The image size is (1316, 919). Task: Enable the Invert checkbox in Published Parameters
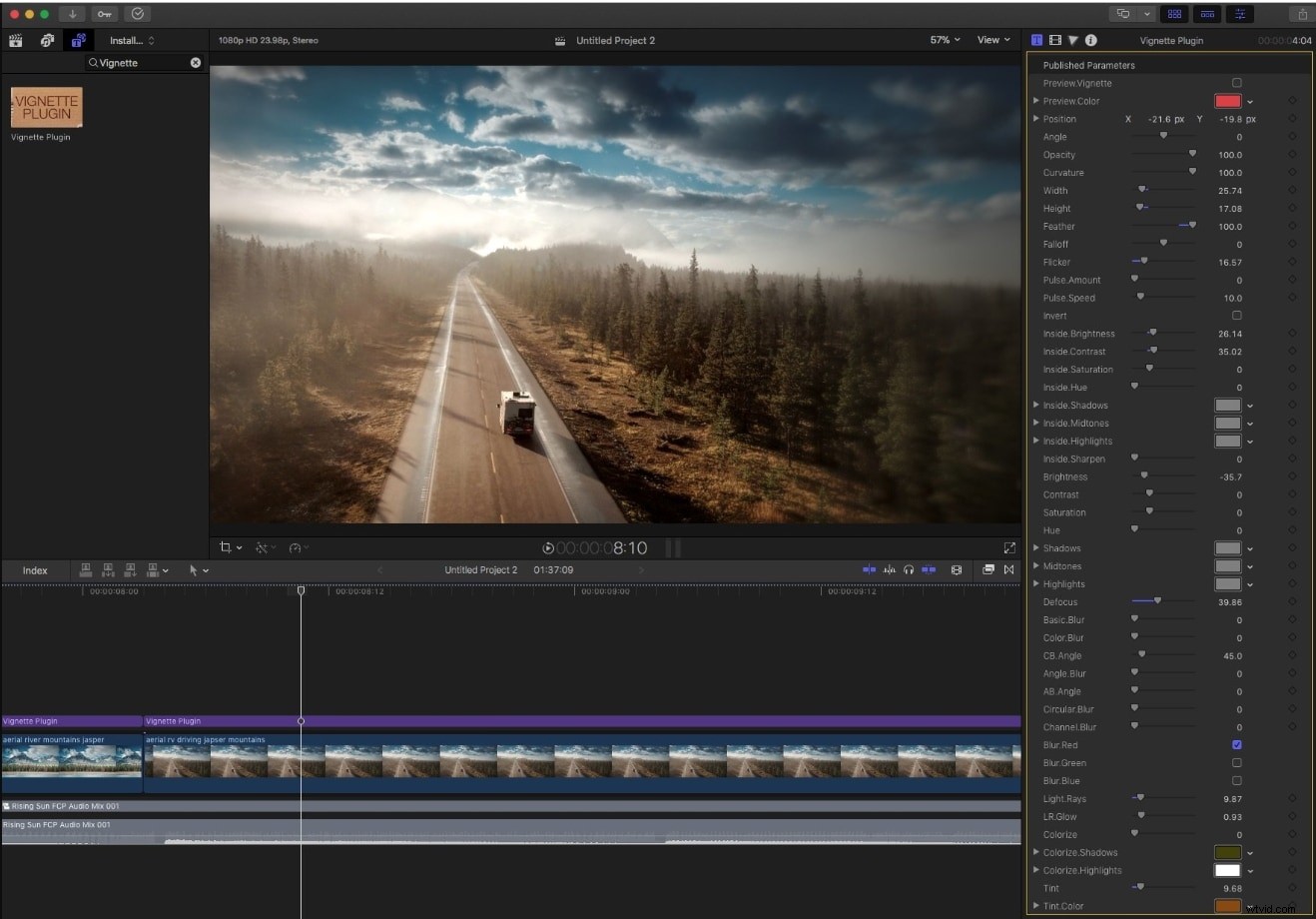(x=1237, y=316)
